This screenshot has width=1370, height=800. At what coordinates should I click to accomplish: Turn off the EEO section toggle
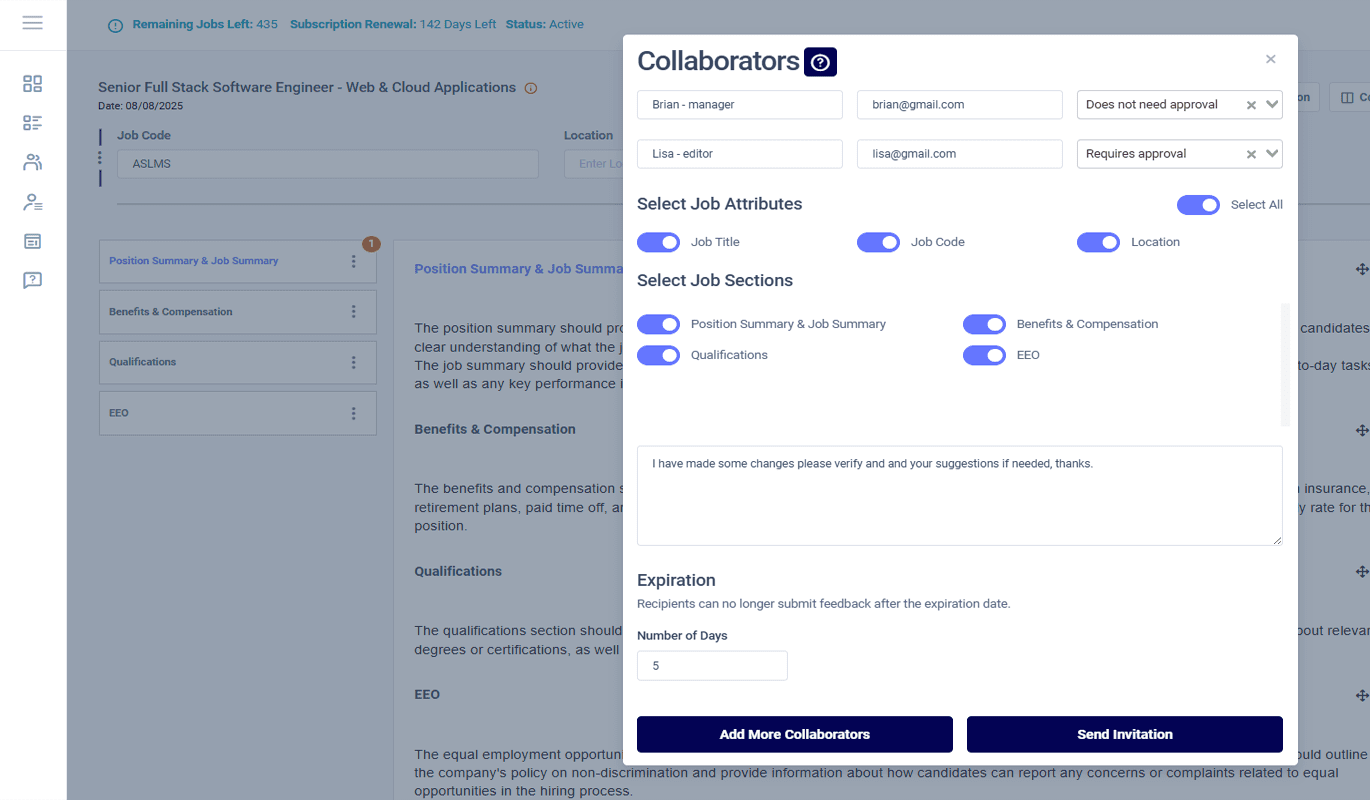tap(984, 355)
